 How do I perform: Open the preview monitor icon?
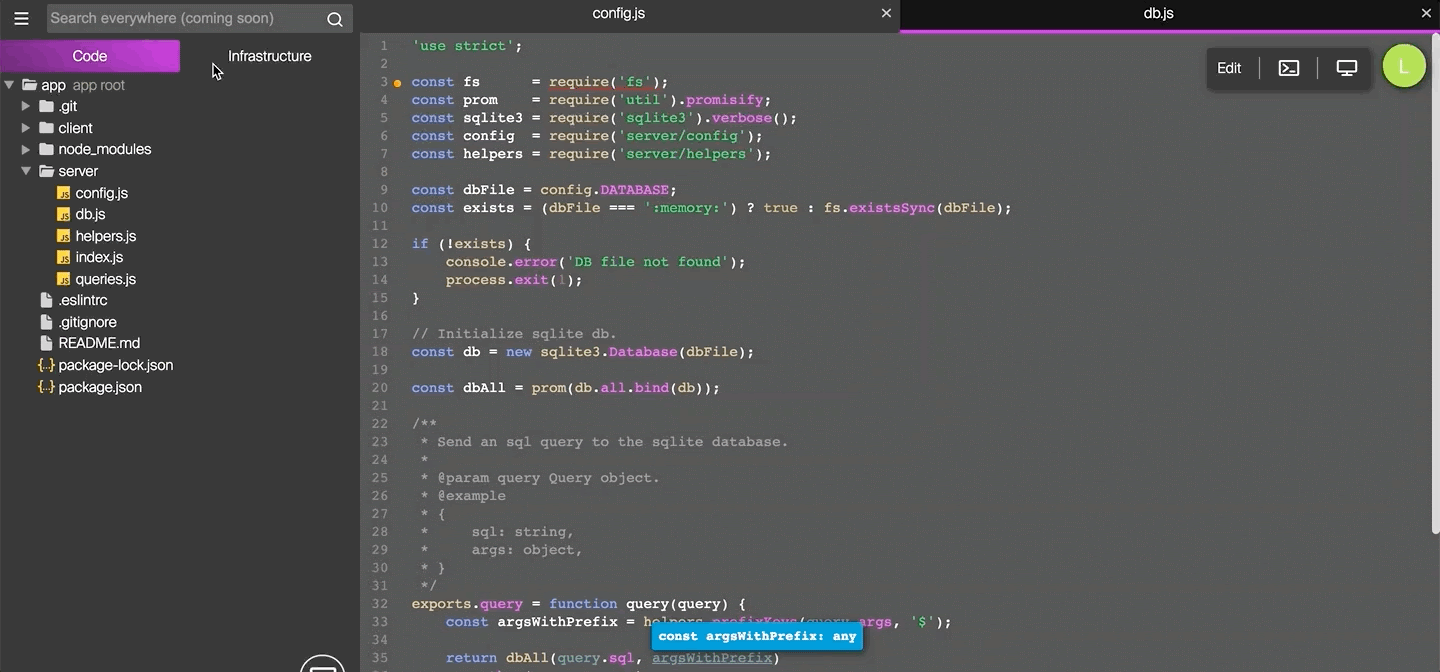[x=1346, y=66]
